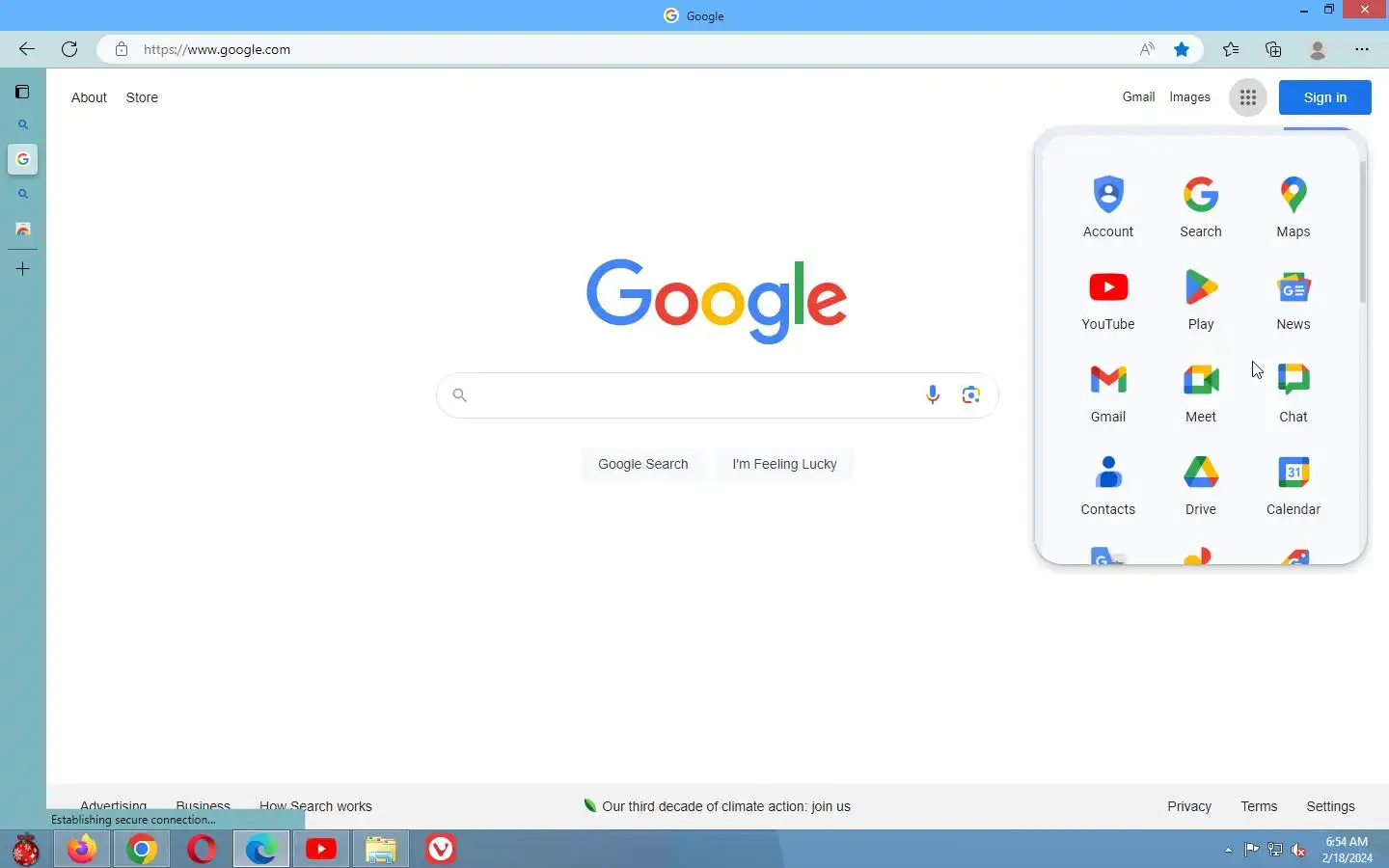Open Maps from the apps panel
Viewport: 1389px width, 868px height.
[1293, 207]
